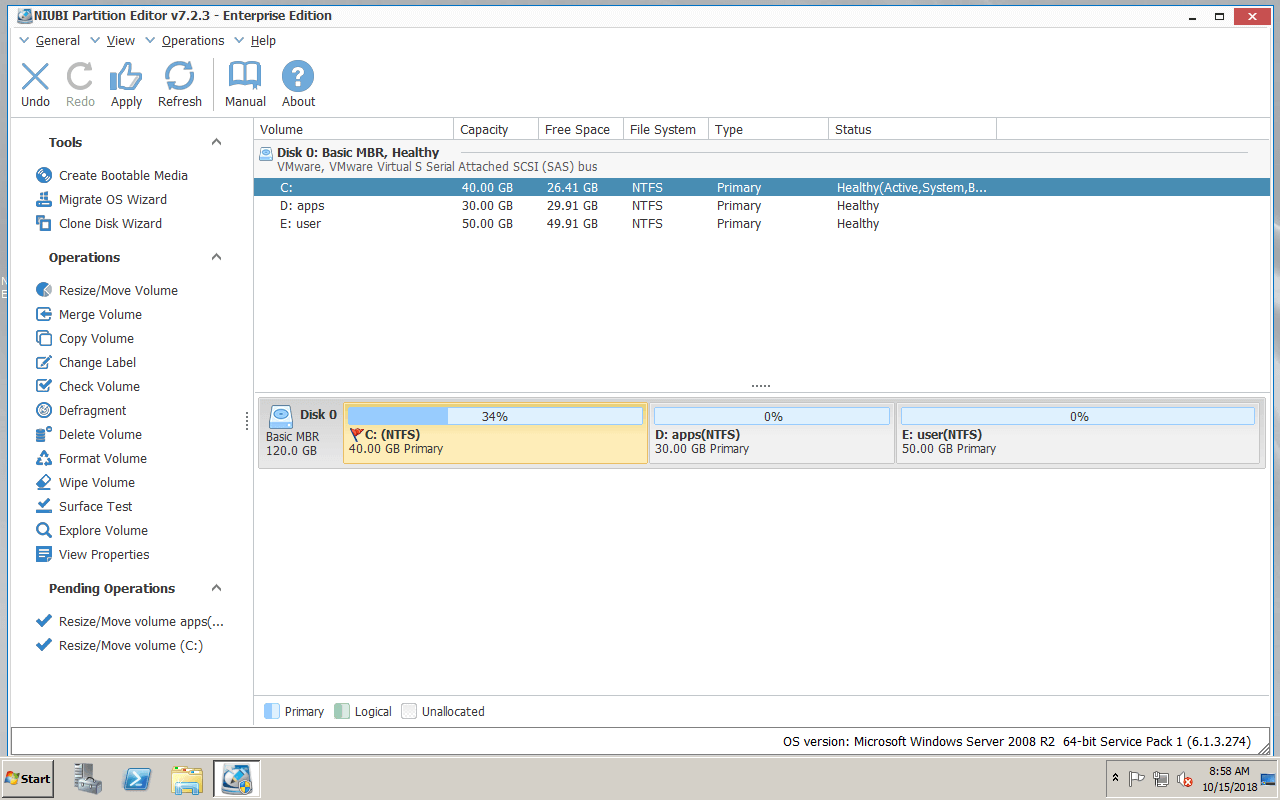Click the Undo toolbar icon

tap(35, 77)
